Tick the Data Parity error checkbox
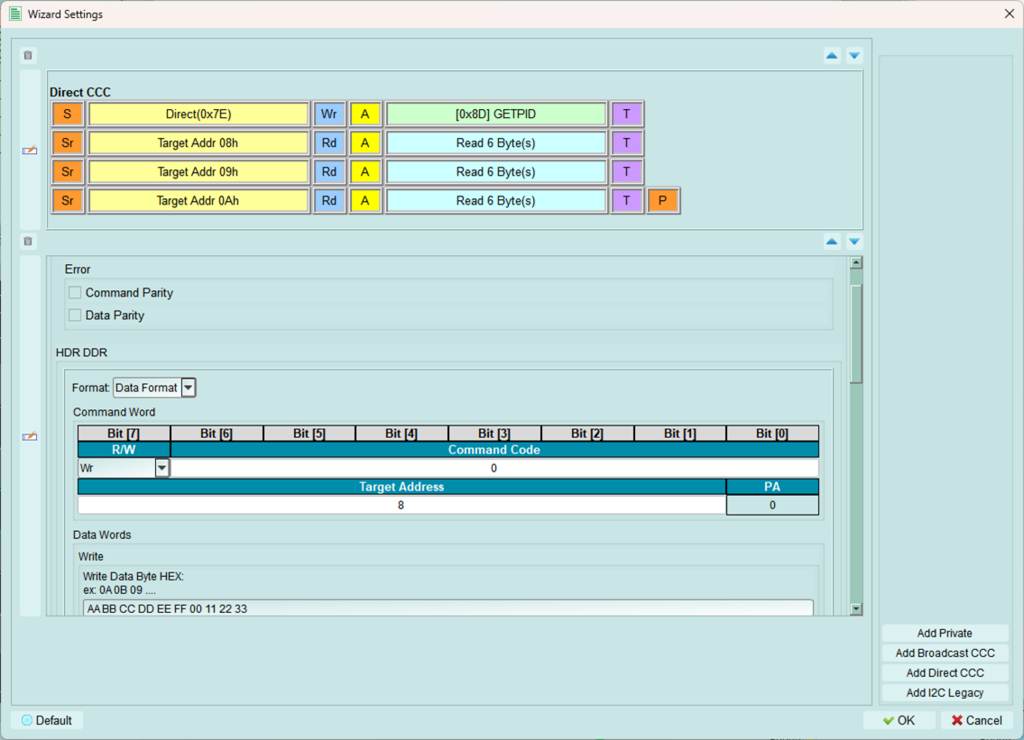 click(75, 315)
